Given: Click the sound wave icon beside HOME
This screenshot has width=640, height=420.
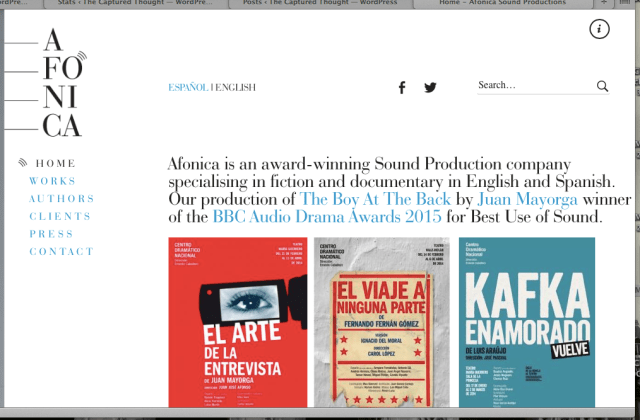Looking at the screenshot, I should [x=23, y=163].
